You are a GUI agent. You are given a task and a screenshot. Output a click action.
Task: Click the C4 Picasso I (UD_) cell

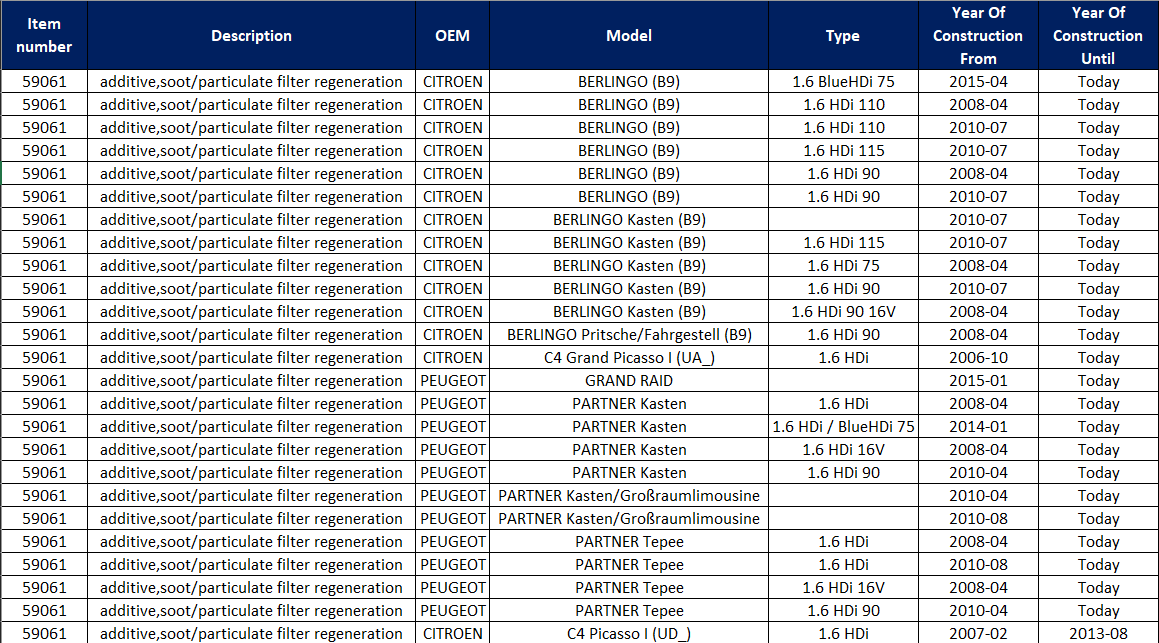click(629, 633)
